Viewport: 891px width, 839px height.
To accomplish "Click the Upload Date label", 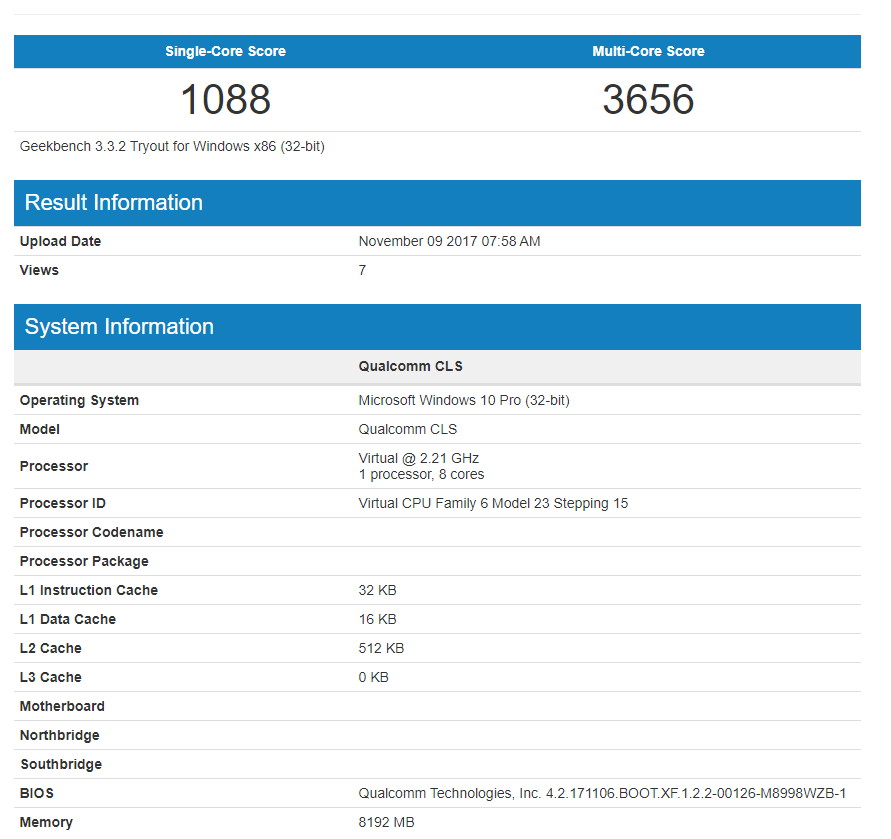I will click(60, 242).
